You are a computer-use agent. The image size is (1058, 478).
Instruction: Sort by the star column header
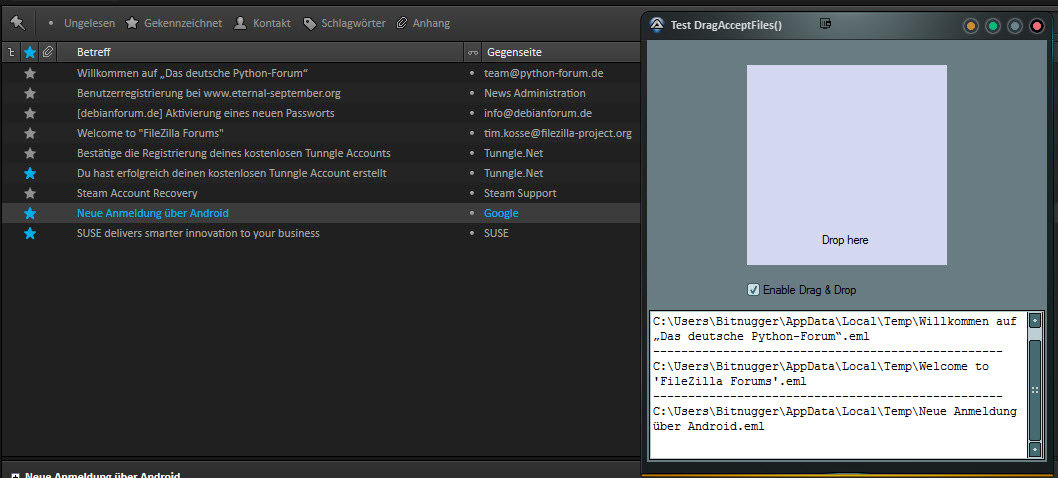coord(30,52)
